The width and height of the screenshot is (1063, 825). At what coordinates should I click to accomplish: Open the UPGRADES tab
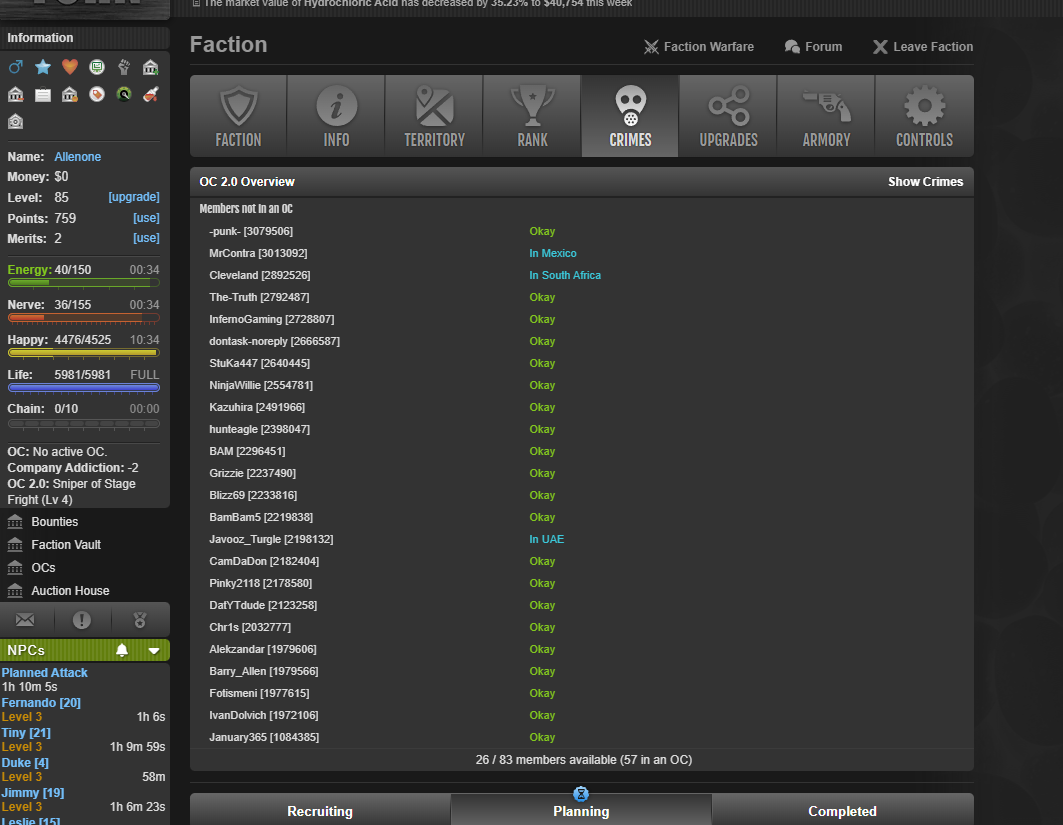pyautogui.click(x=728, y=116)
